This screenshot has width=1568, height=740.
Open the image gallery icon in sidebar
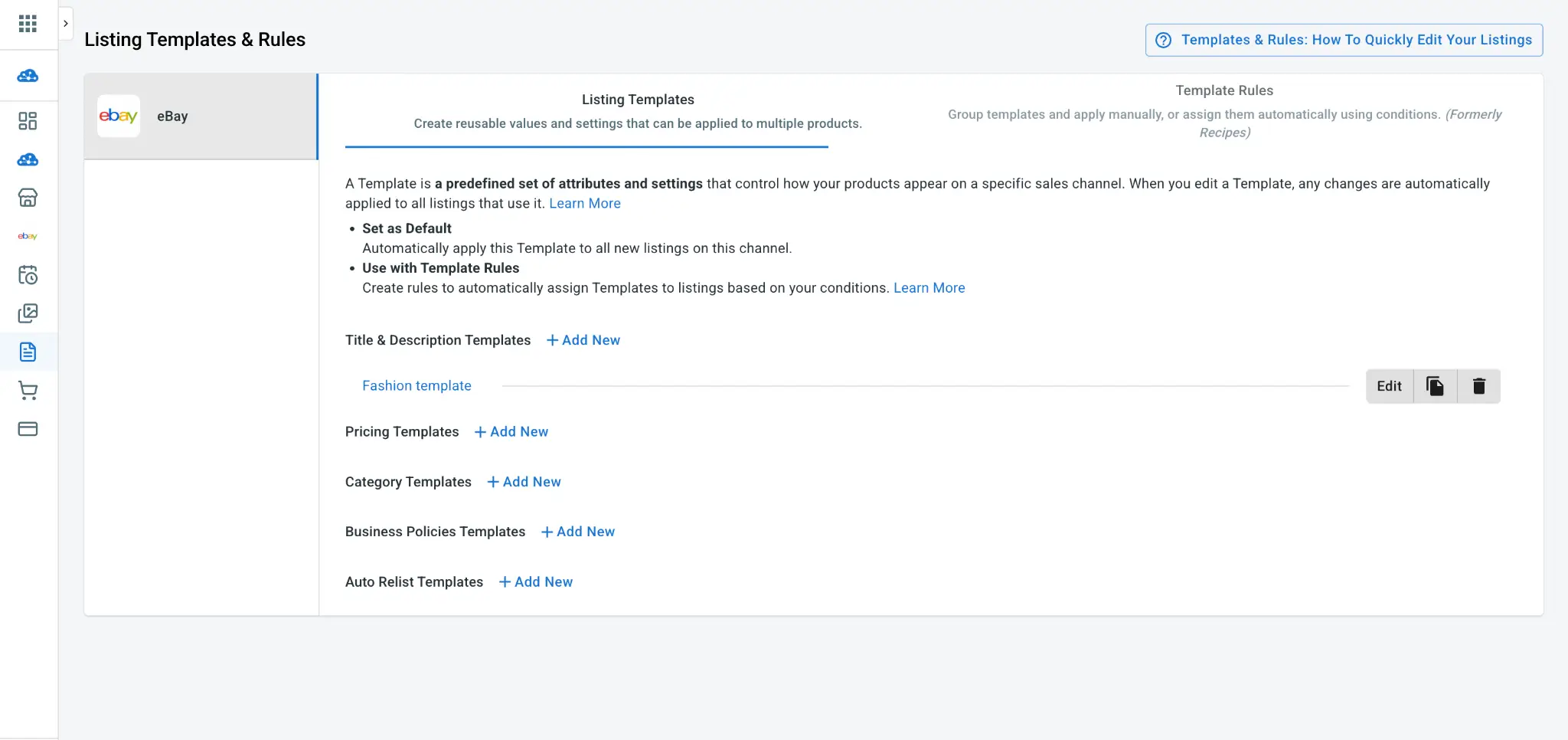point(28,313)
